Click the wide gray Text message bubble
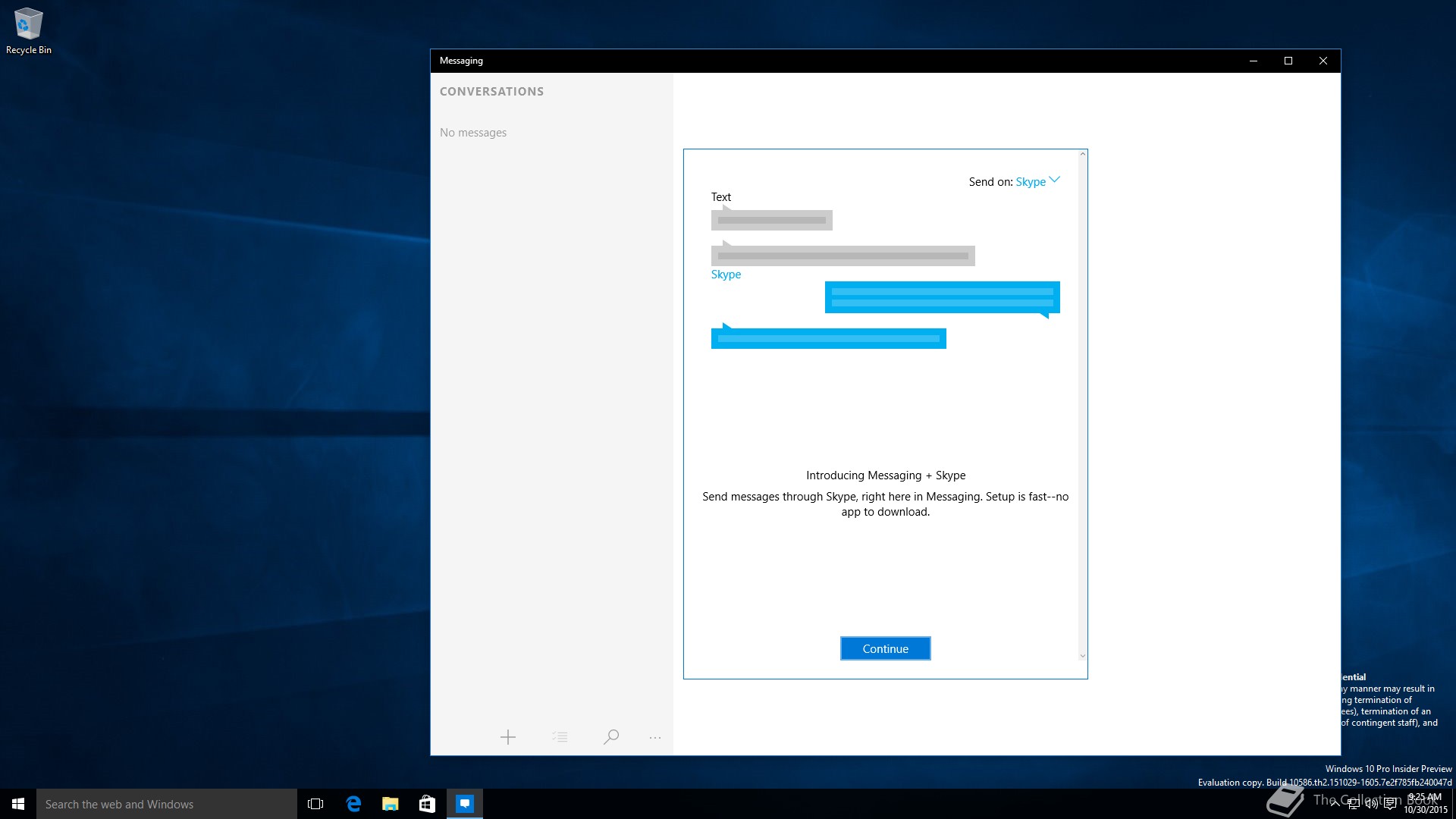 point(843,254)
